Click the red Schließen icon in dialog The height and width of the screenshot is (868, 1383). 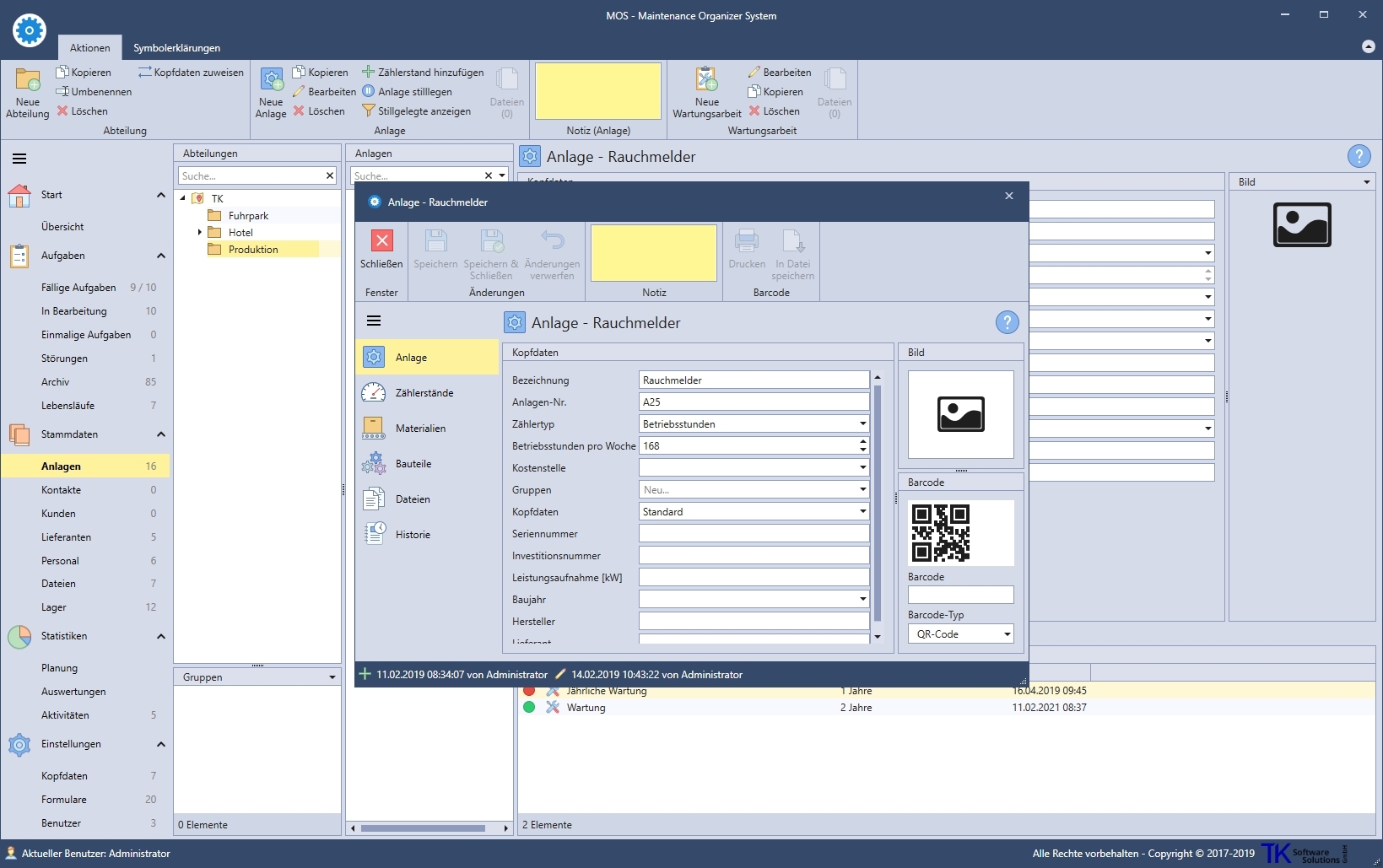381,241
